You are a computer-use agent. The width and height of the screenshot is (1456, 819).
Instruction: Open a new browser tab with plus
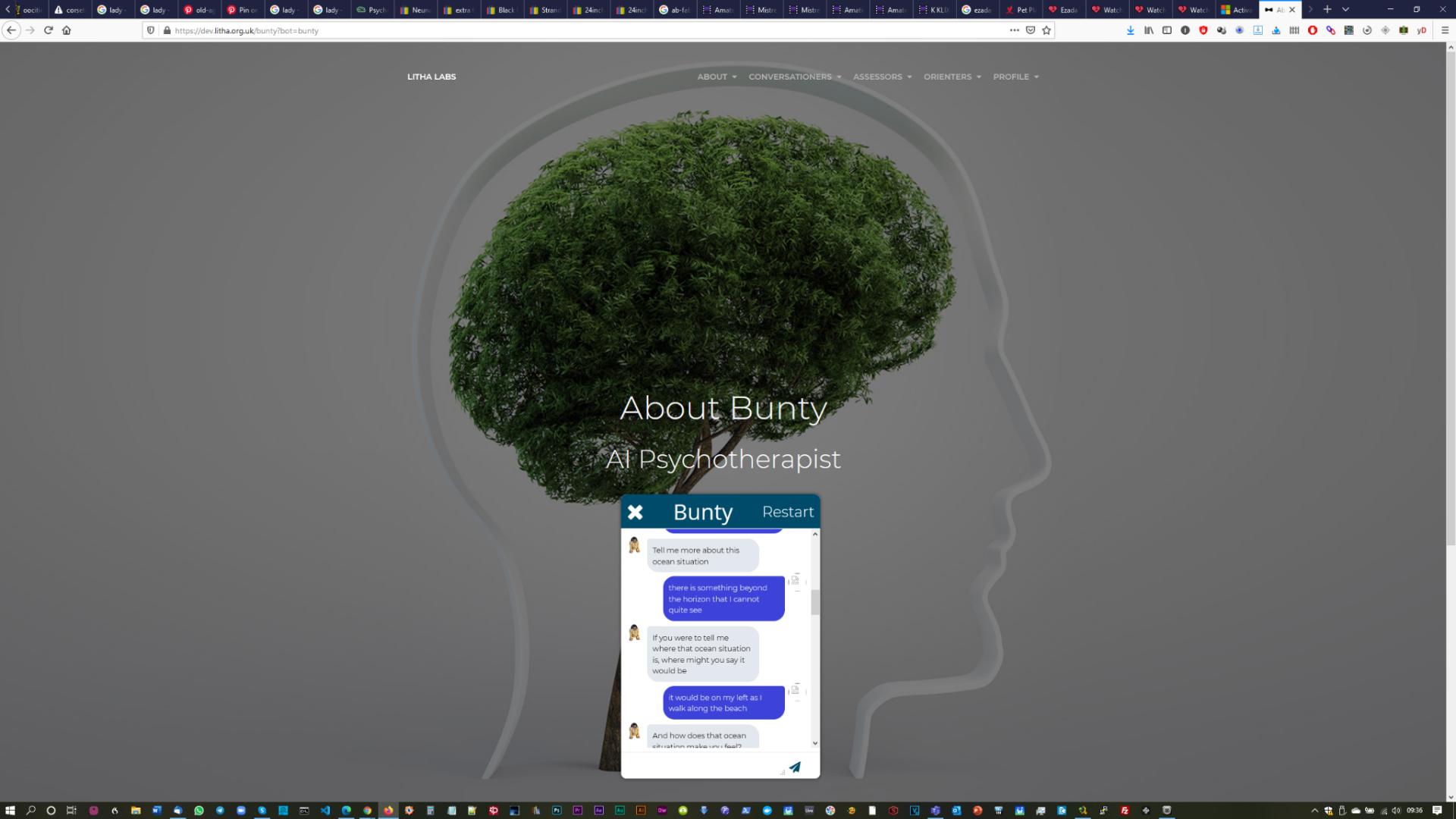click(x=1327, y=9)
